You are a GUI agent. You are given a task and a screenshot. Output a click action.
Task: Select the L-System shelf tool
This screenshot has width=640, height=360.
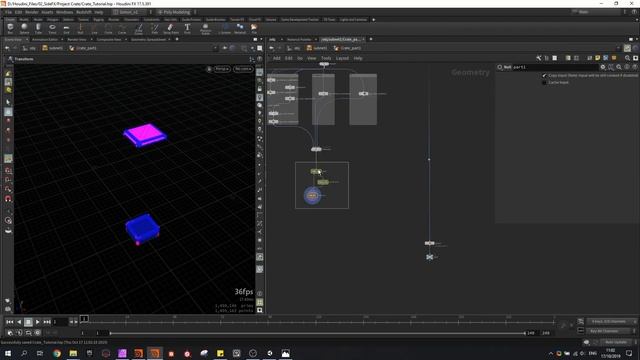(224, 28)
